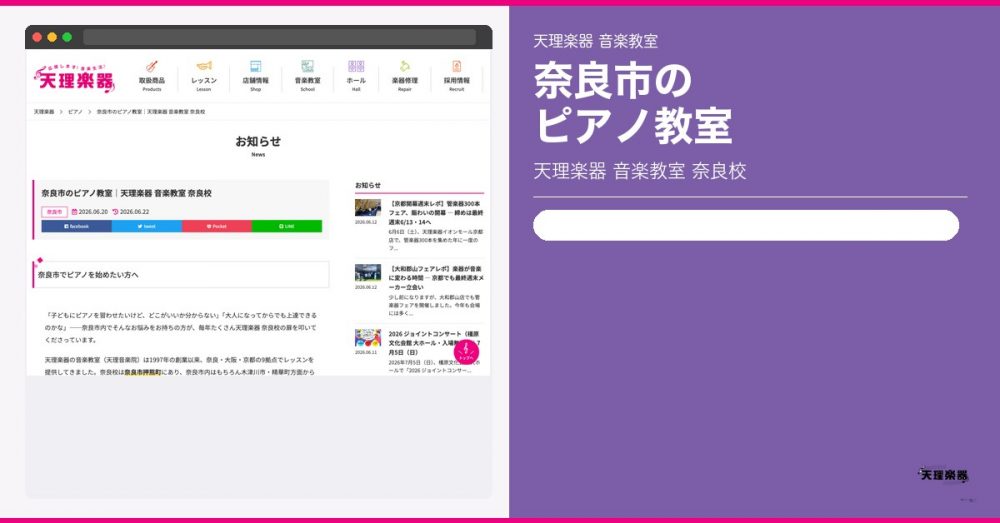Click the update-clock icon beside 2026.06.22

pyautogui.click(x=115, y=212)
